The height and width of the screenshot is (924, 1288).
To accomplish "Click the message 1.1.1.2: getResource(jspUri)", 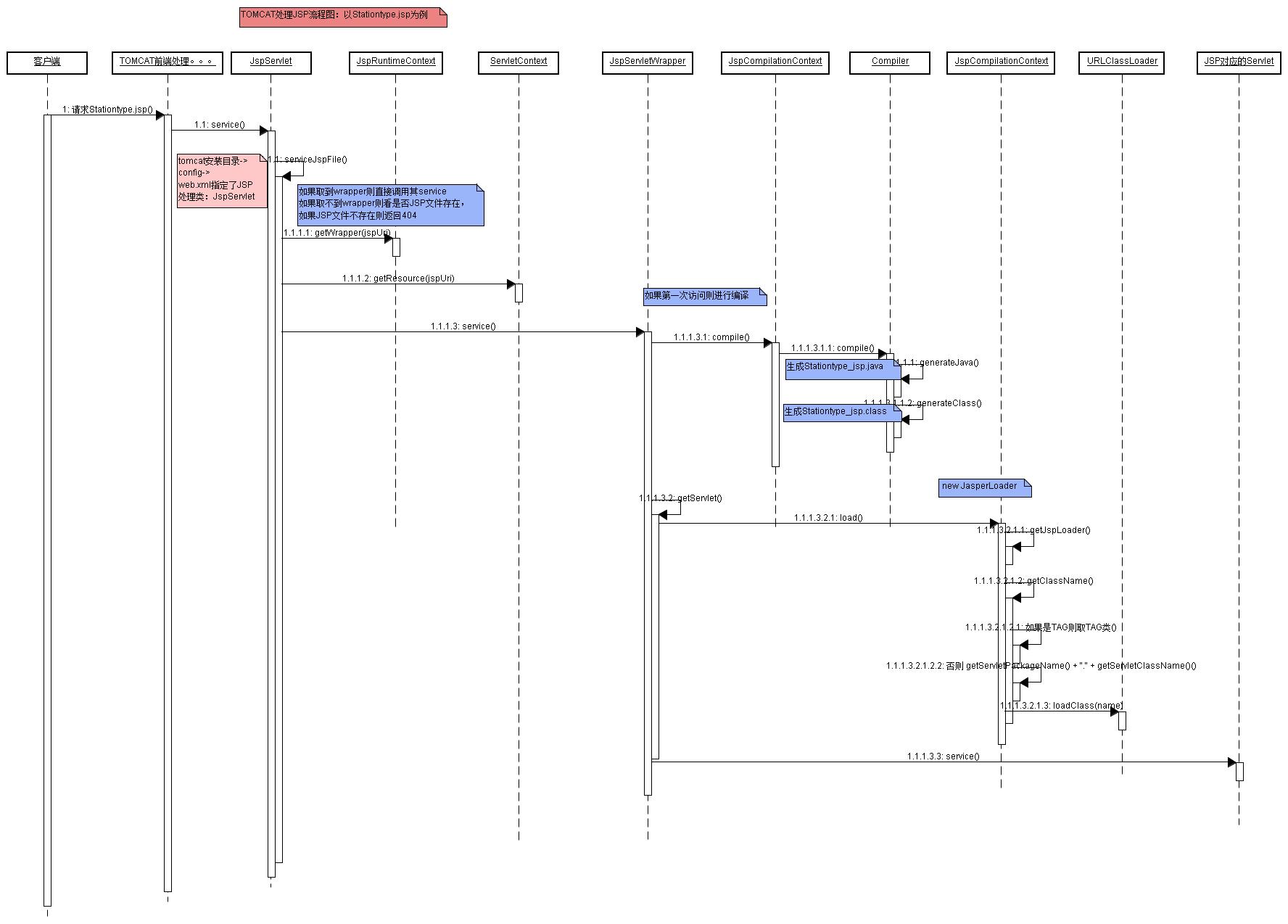I will pos(398,279).
